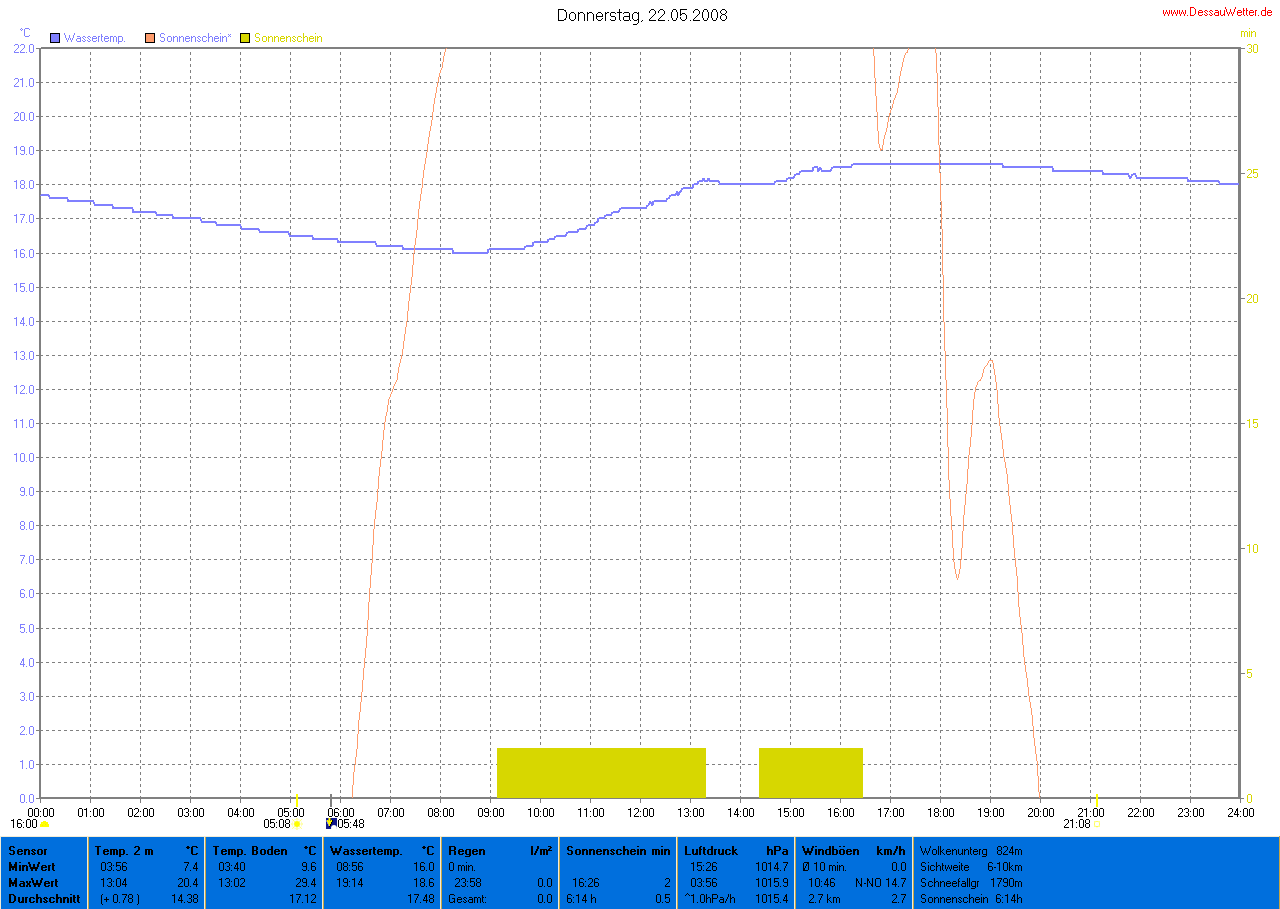
Task: Click the orange Sonnenschein* legend swatch
Action: coord(150,38)
